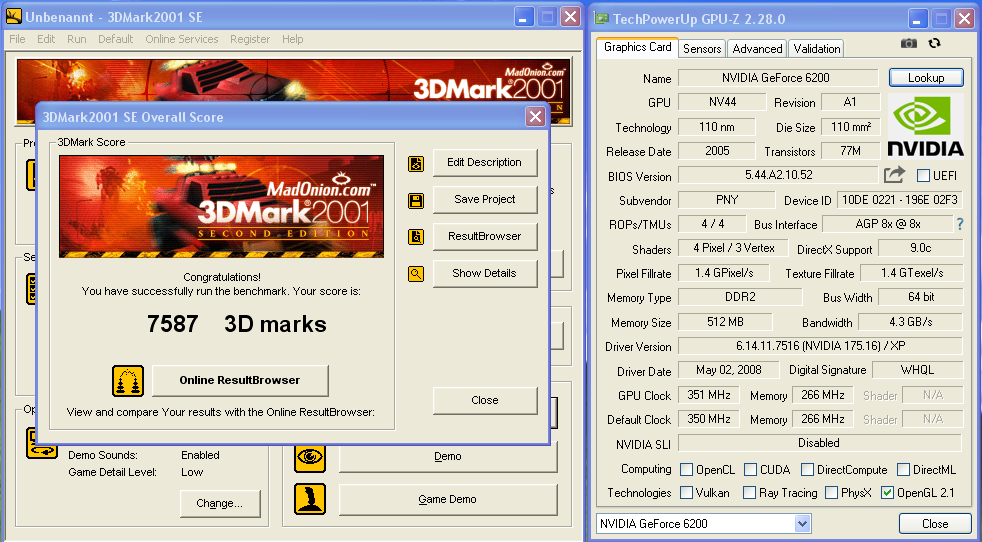
Task: Toggle the Ray Tracing checkbox
Action: pos(749,492)
